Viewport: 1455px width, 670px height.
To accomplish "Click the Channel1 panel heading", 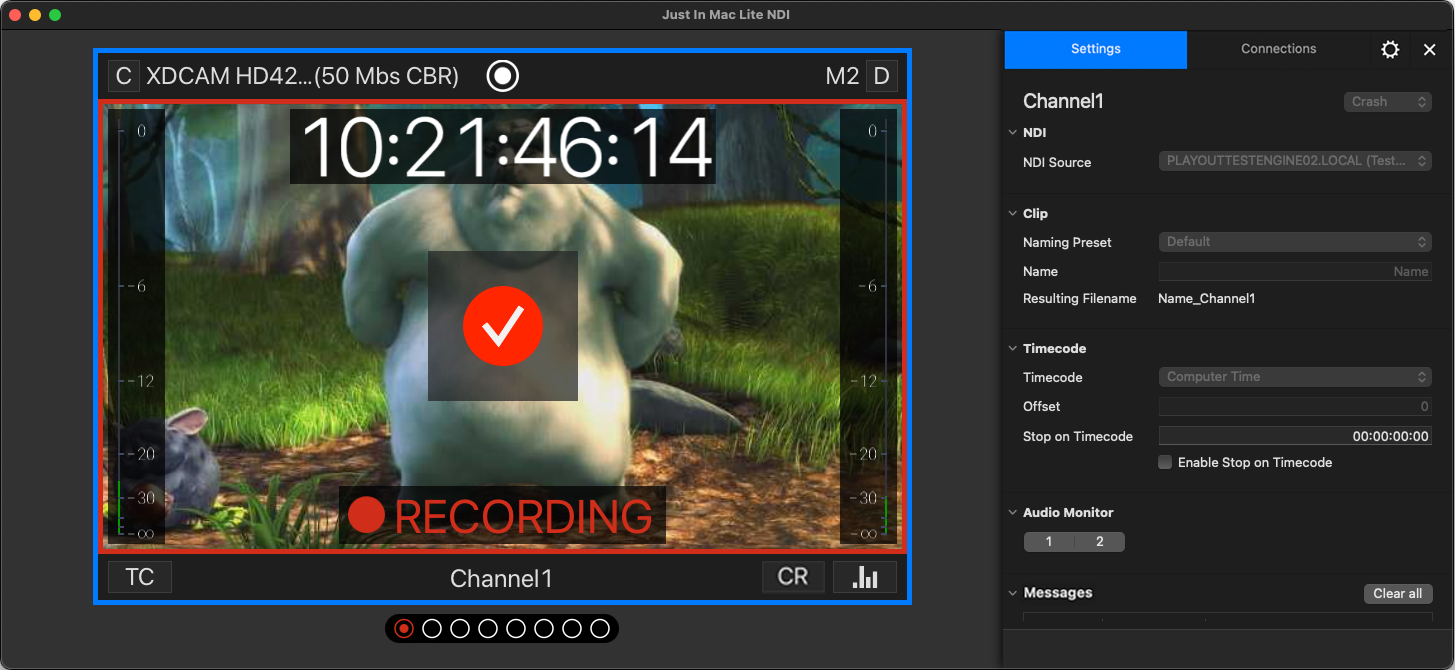I will tap(1063, 101).
